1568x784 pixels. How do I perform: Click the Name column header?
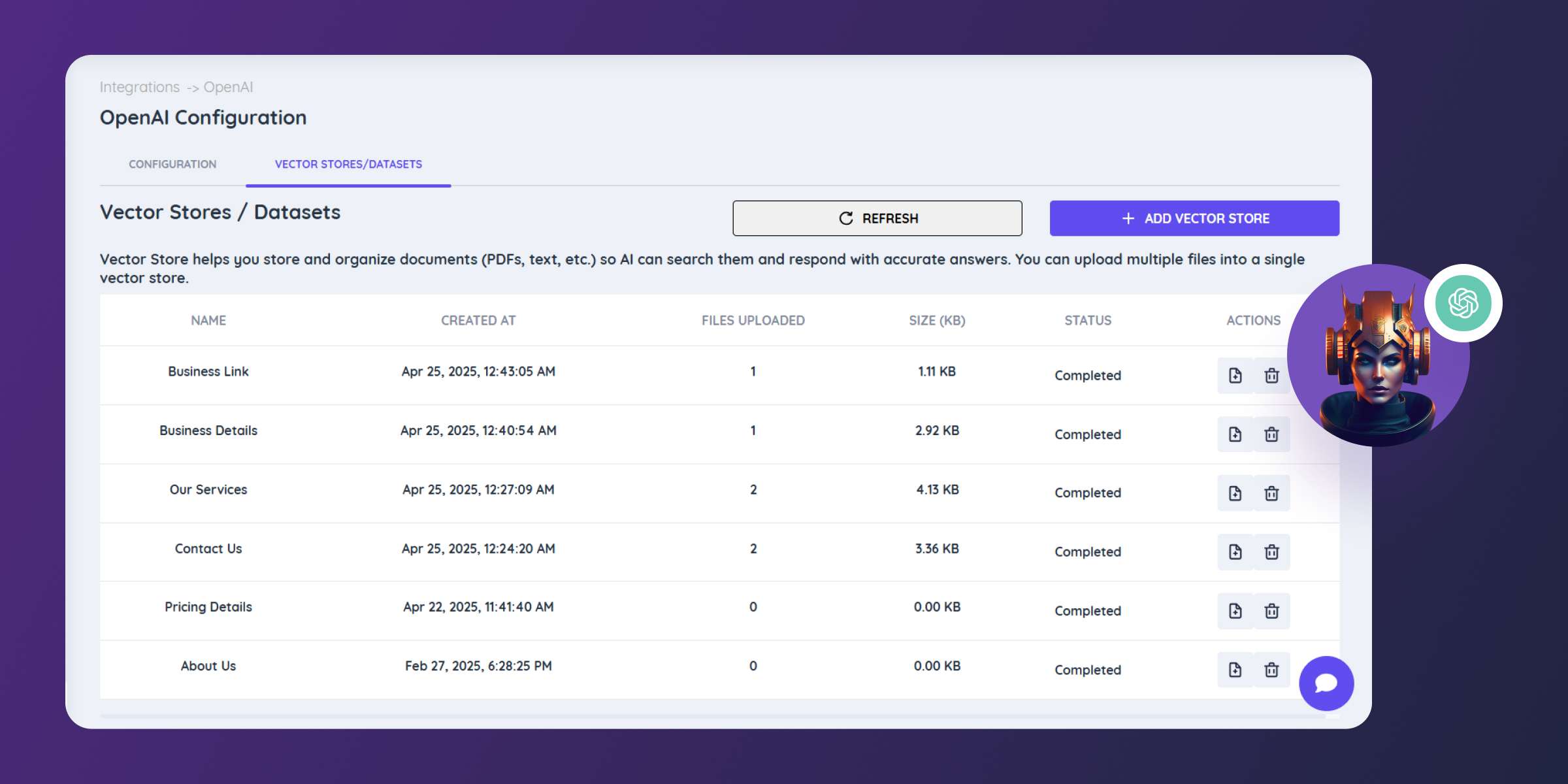tap(208, 320)
